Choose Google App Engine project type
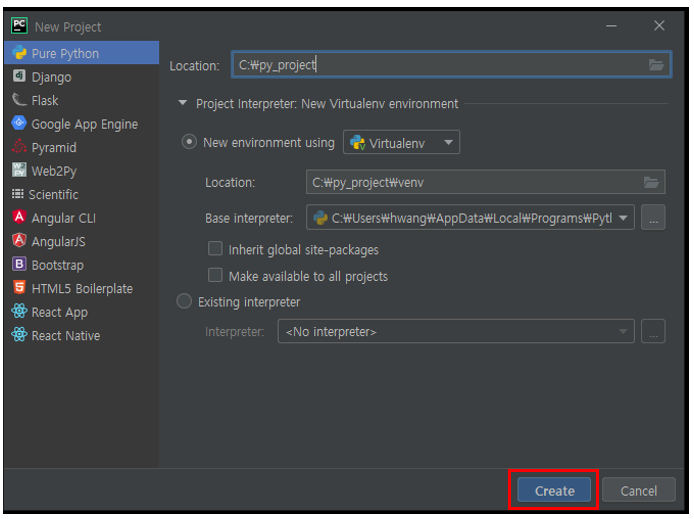Image resolution: width=694 pixels, height=519 pixels. (81, 123)
